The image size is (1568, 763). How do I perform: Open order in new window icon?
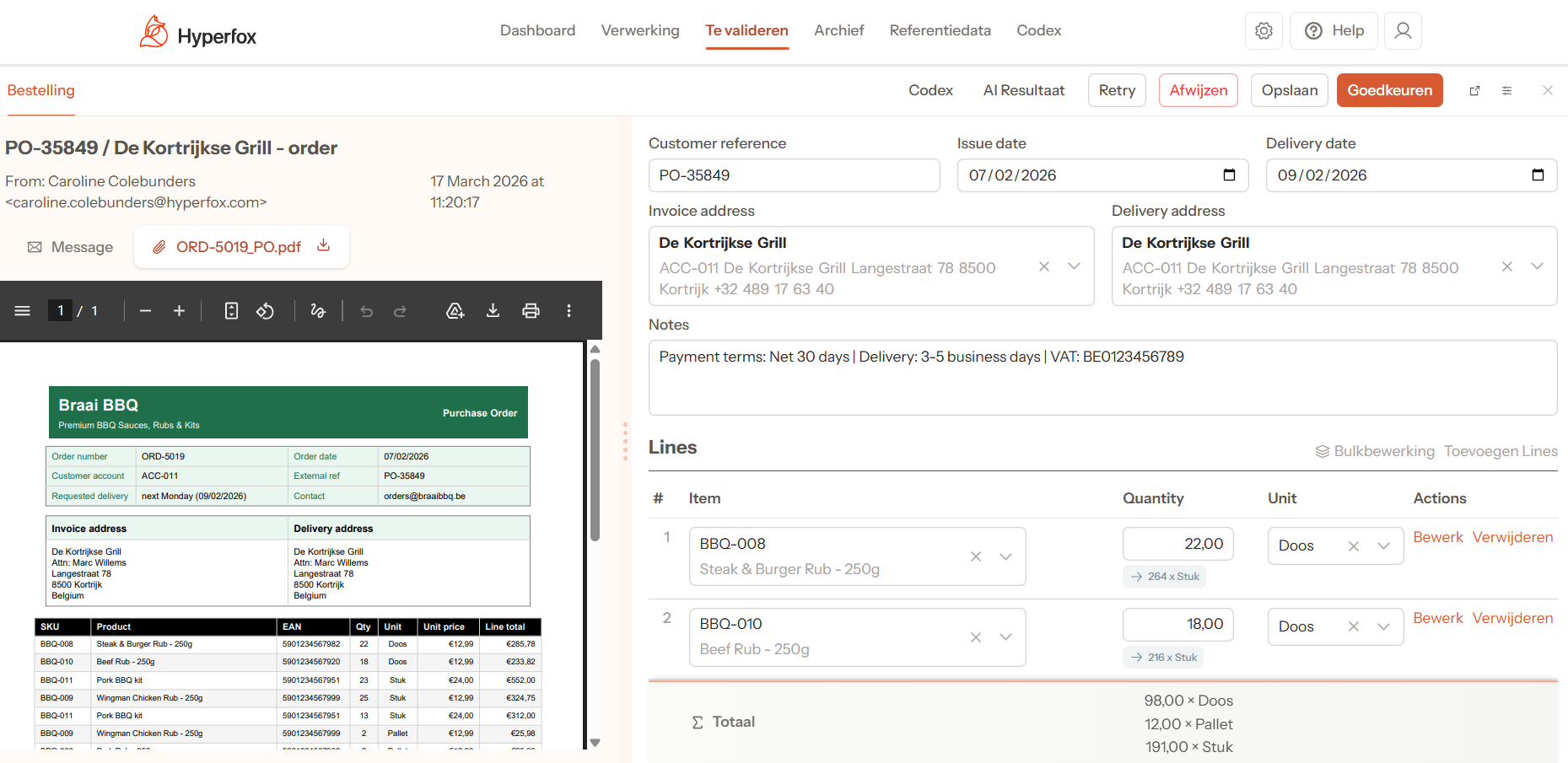click(1474, 91)
